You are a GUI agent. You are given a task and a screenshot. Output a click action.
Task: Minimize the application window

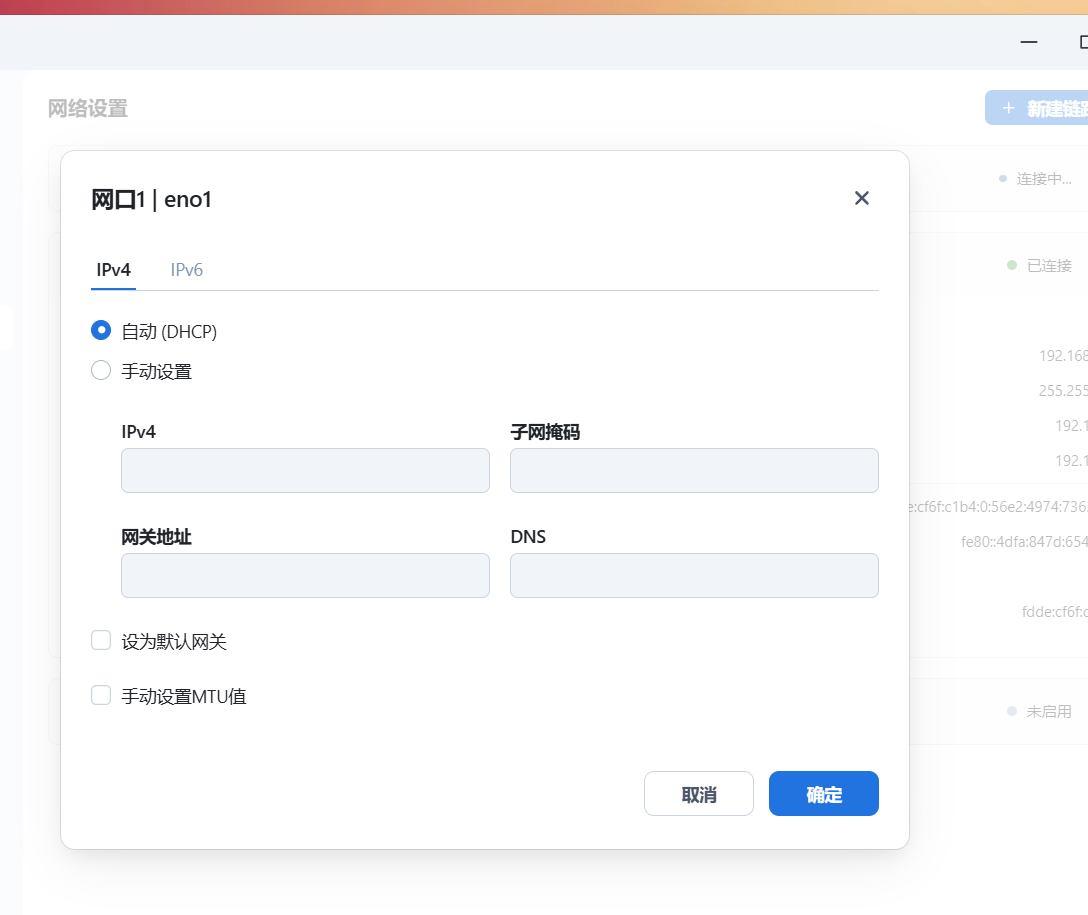click(1028, 42)
